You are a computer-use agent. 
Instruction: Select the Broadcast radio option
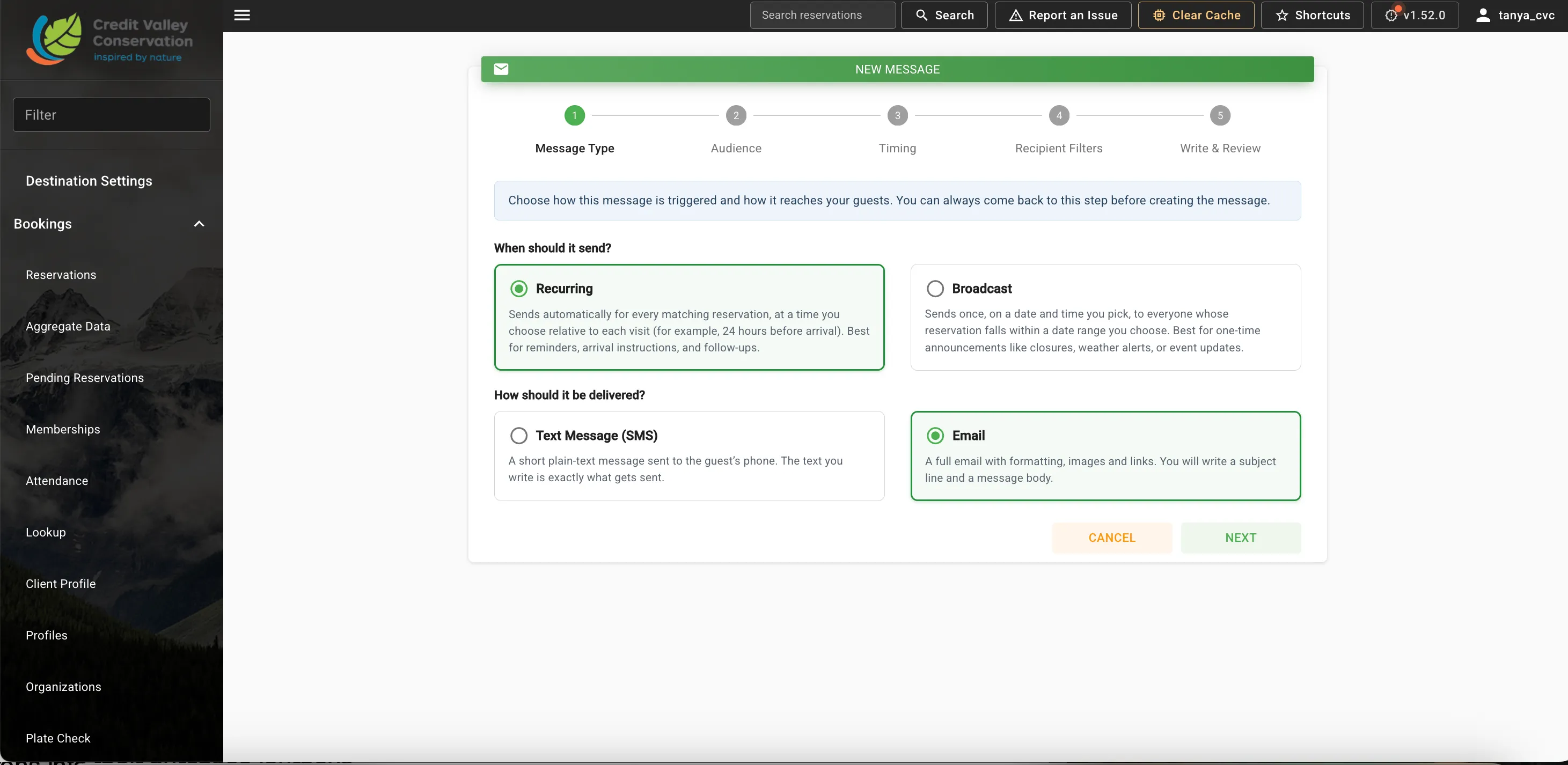(935, 289)
